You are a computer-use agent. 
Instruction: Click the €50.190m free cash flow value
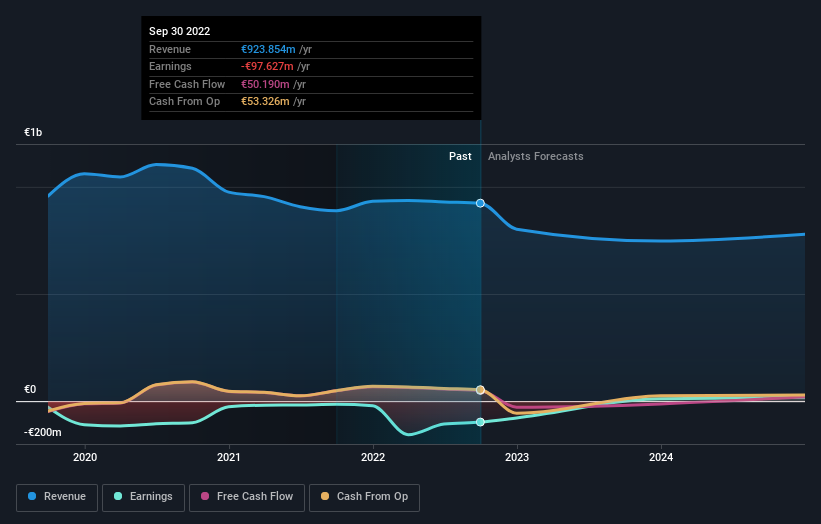265,84
